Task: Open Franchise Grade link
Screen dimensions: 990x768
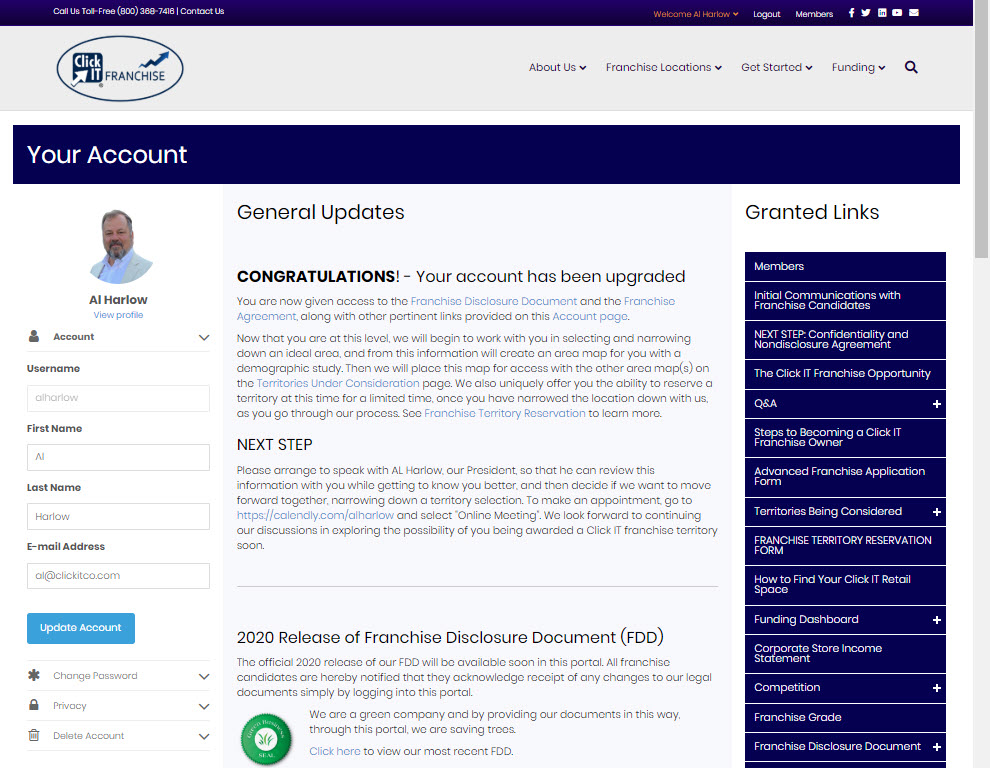Action: pyautogui.click(x=845, y=717)
